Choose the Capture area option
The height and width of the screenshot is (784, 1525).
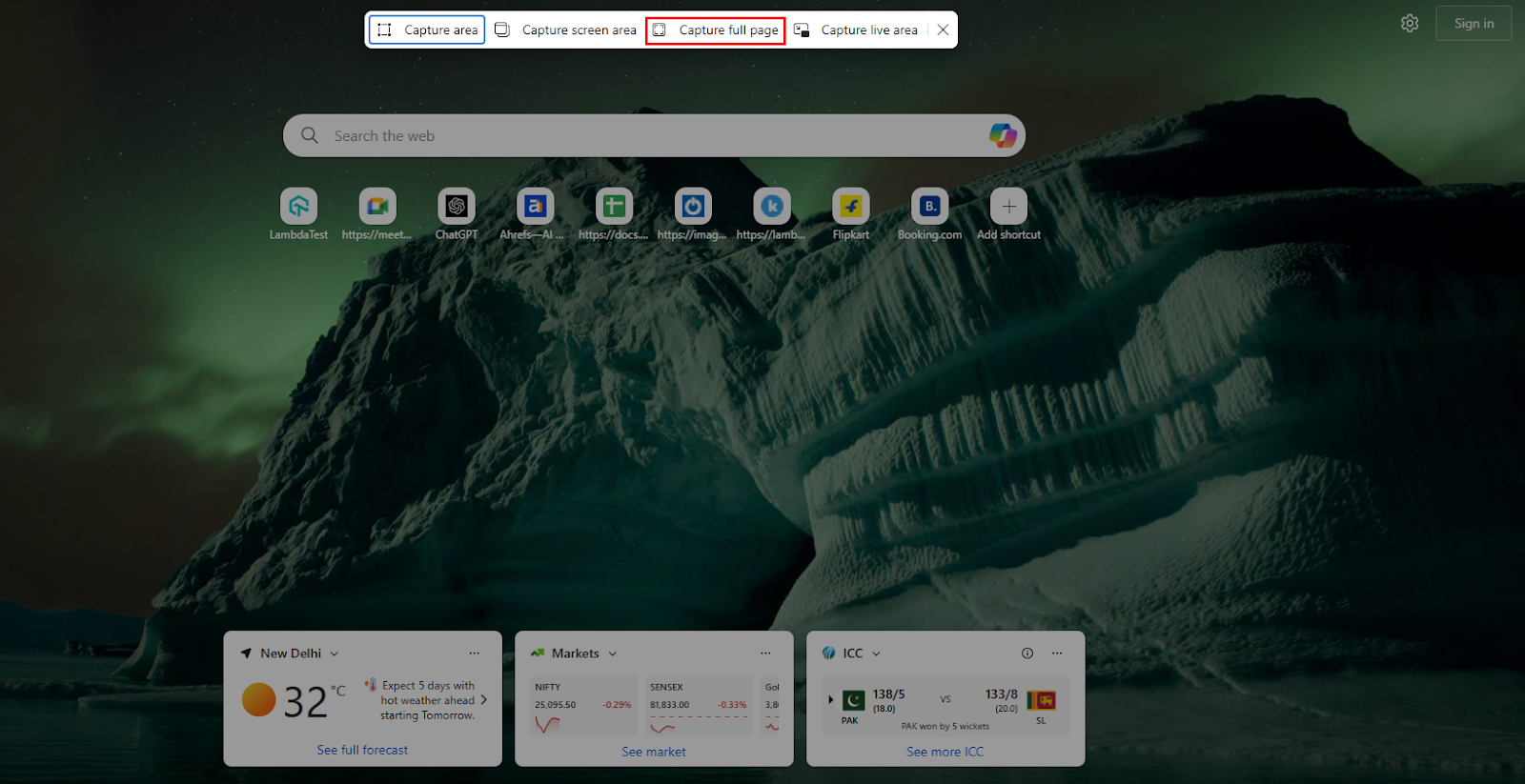point(427,30)
